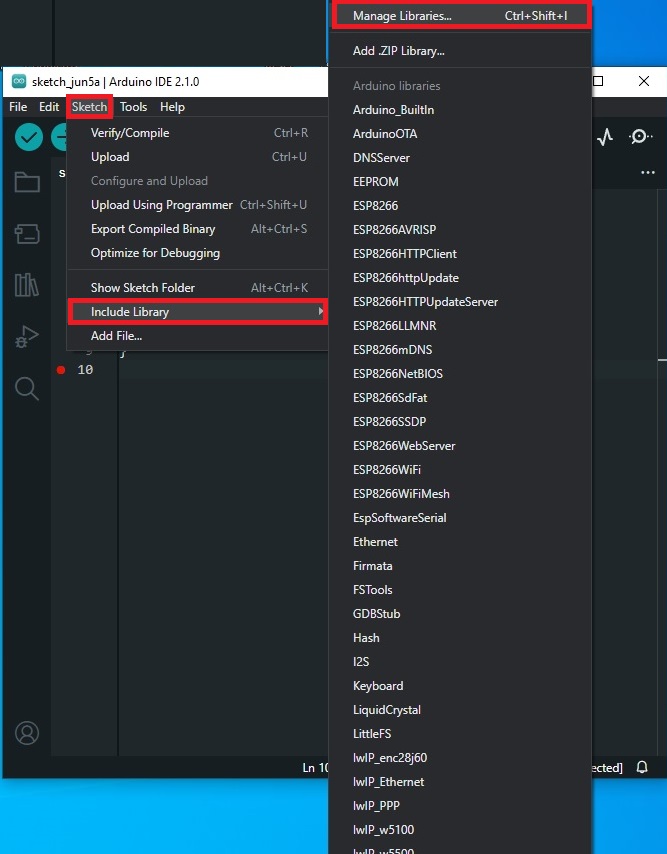Image resolution: width=667 pixels, height=854 pixels.
Task: Open the three-dots tab options menu
Action: coord(648,172)
